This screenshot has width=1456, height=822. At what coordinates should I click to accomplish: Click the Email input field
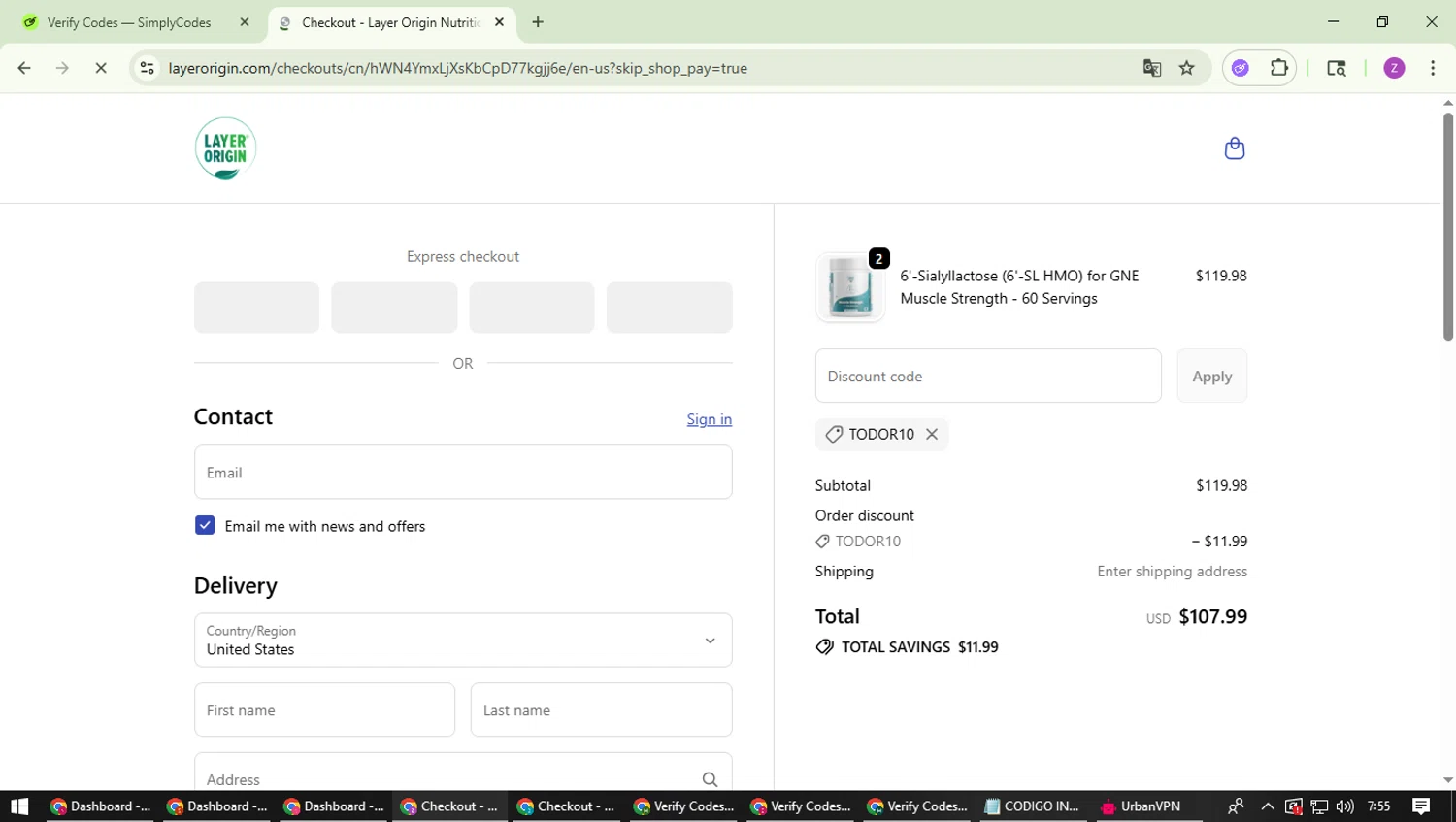click(463, 473)
